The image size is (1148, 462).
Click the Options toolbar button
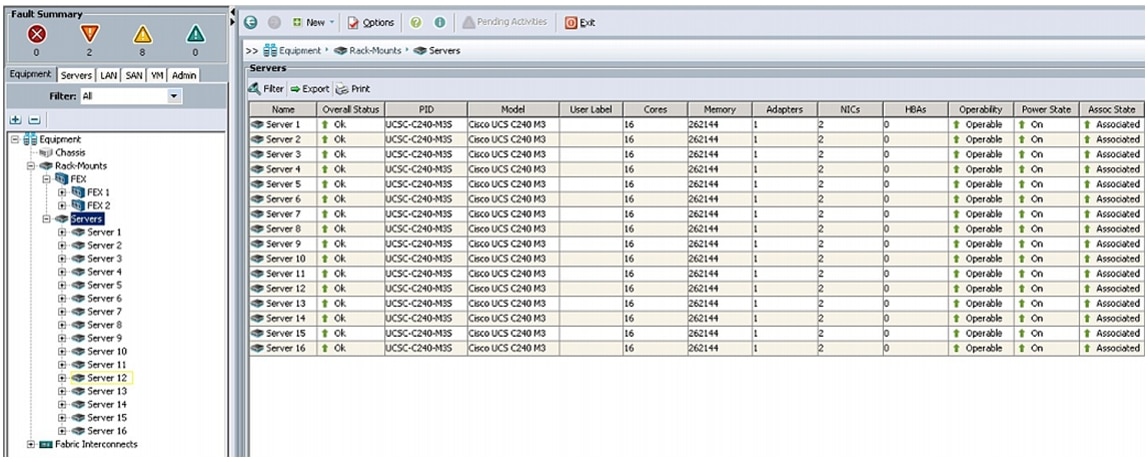(x=371, y=22)
